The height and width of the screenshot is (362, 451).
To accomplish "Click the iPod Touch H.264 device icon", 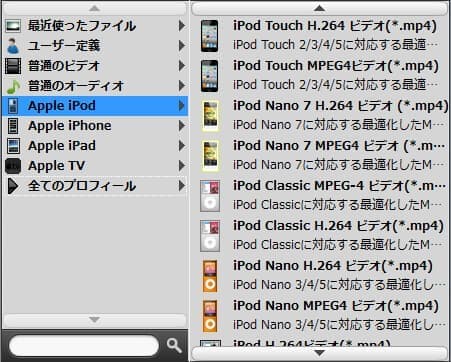I will pos(209,36).
